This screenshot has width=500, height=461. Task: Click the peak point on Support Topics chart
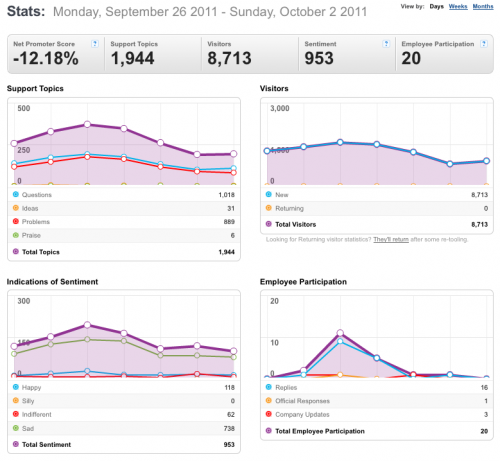(x=87, y=124)
